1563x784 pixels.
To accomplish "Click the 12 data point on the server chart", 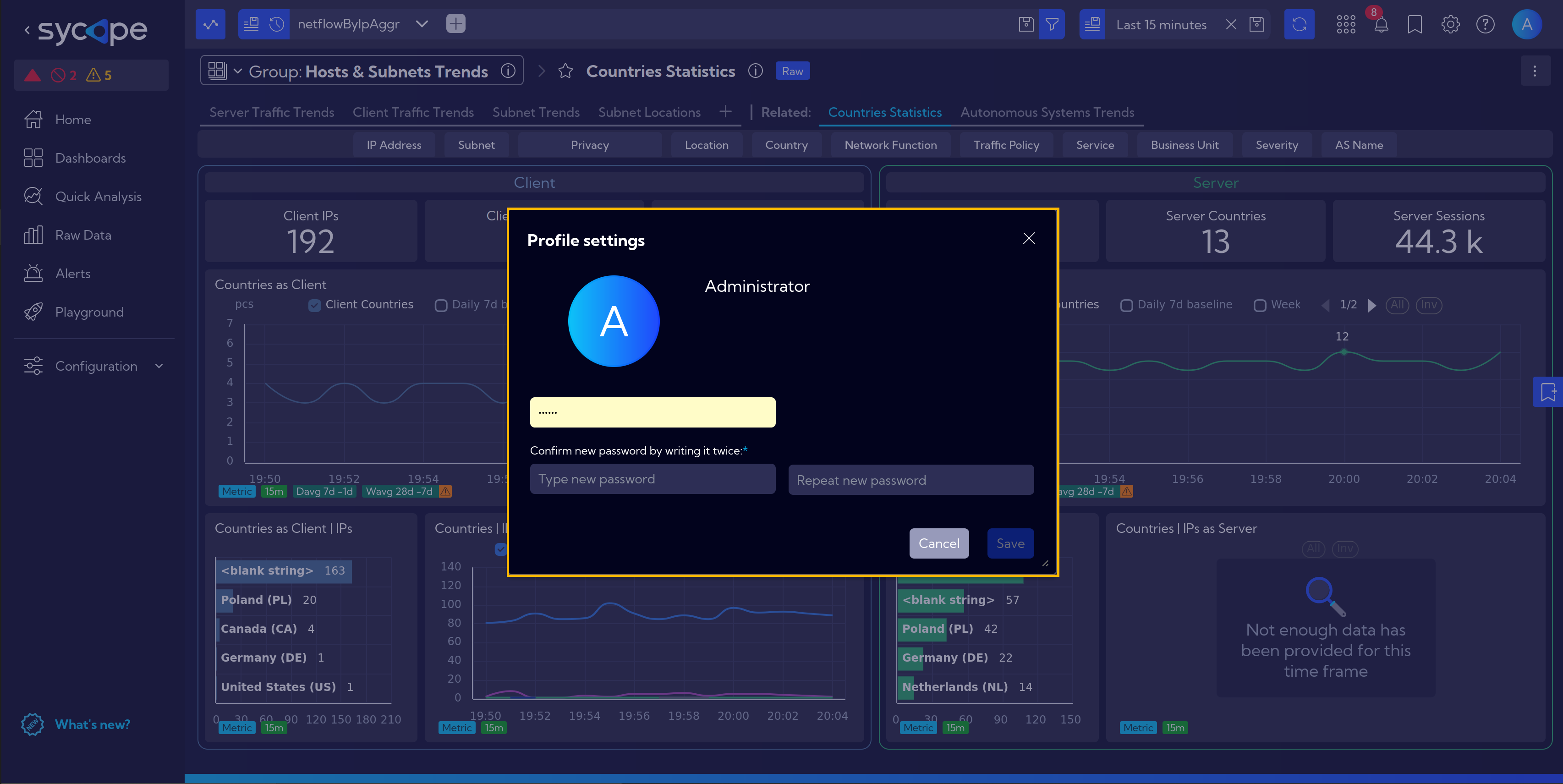I will pos(1344,352).
